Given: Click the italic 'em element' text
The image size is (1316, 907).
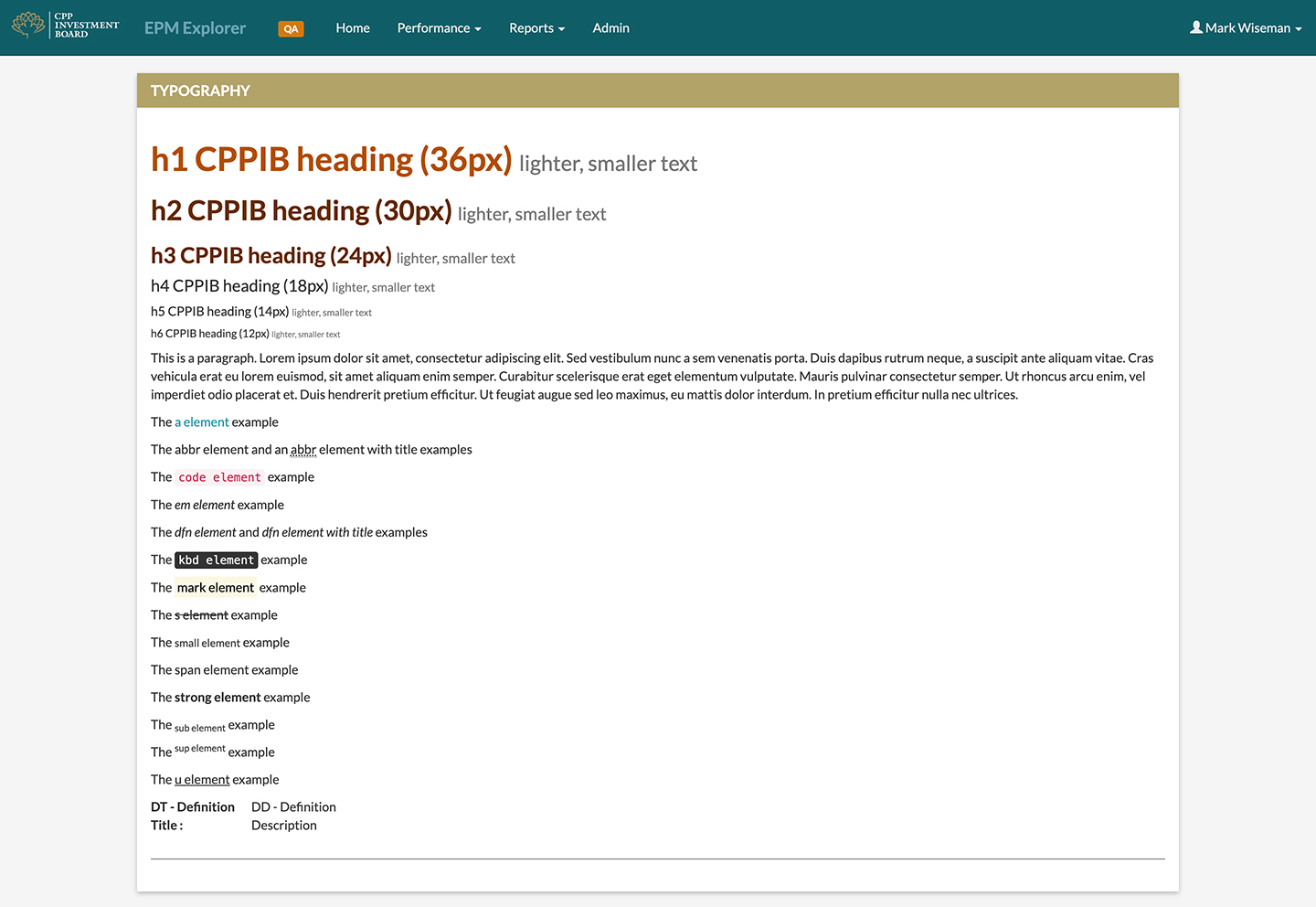Looking at the screenshot, I should 205,505.
